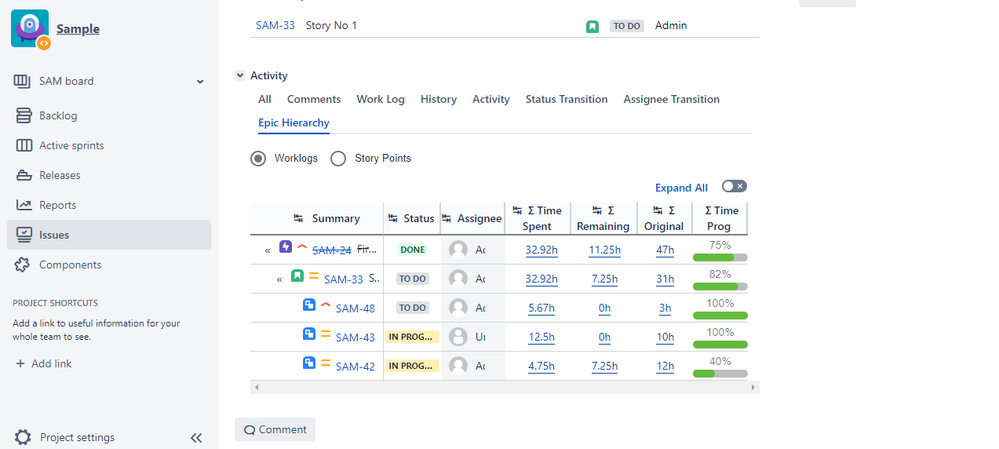Click the DONE status badge for SAM-24

[413, 250]
